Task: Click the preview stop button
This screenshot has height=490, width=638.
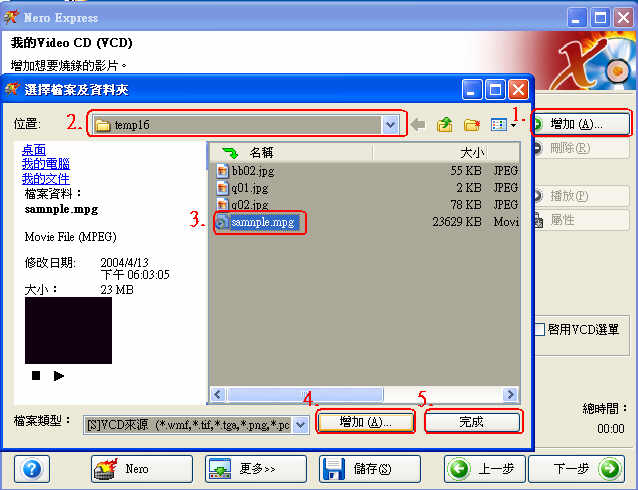Action: coord(36,376)
